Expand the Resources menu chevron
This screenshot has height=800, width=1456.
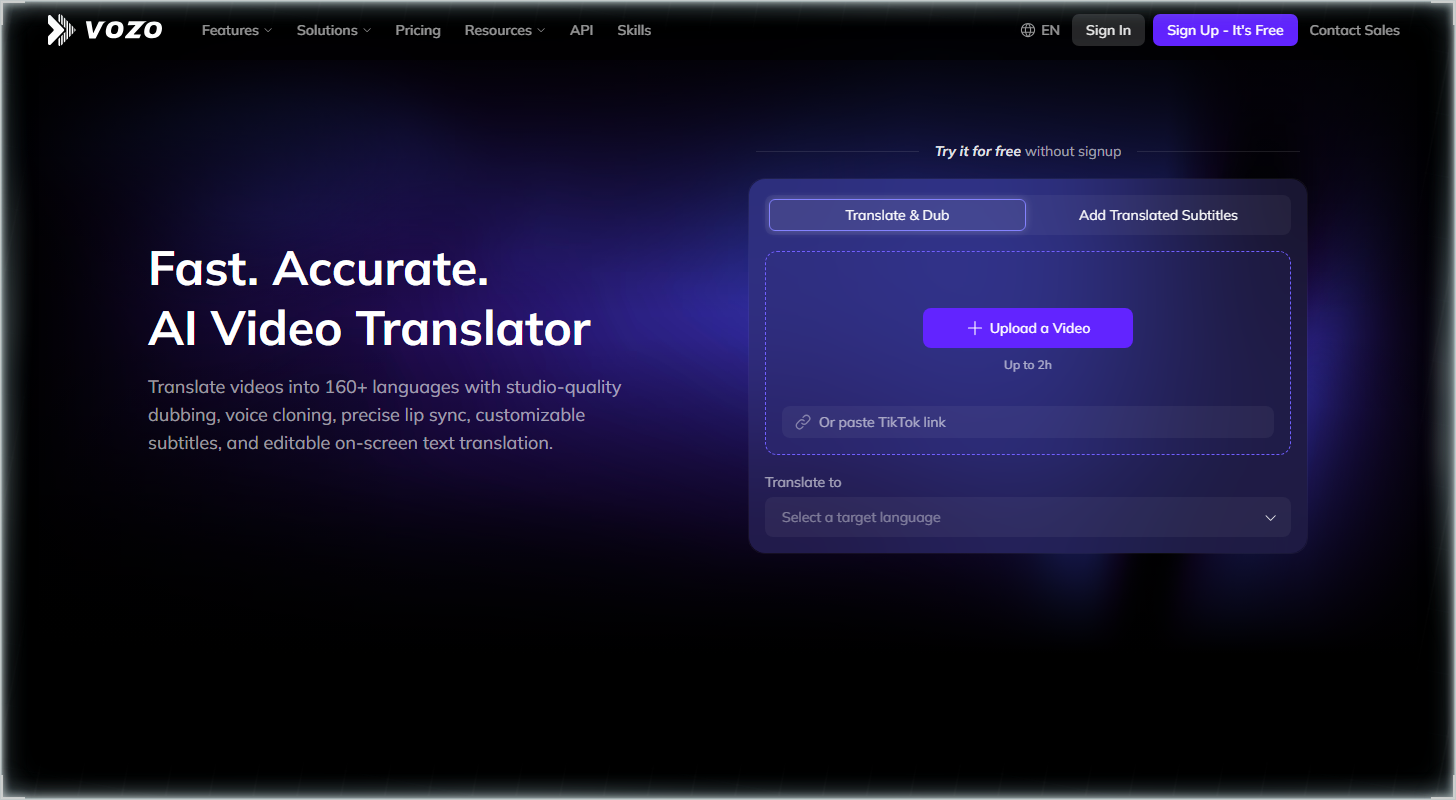tap(541, 31)
